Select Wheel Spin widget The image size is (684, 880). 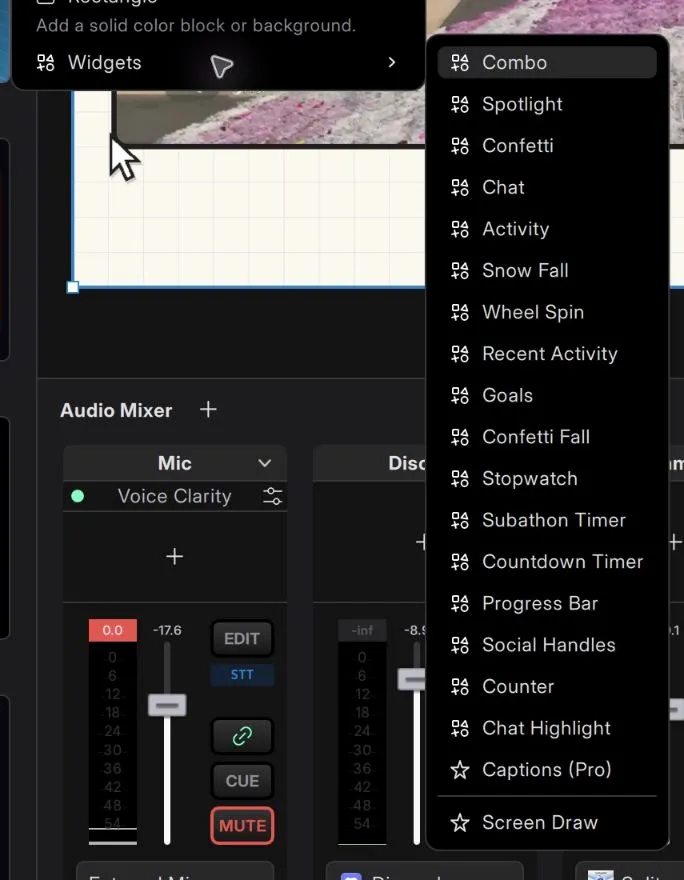point(547,312)
